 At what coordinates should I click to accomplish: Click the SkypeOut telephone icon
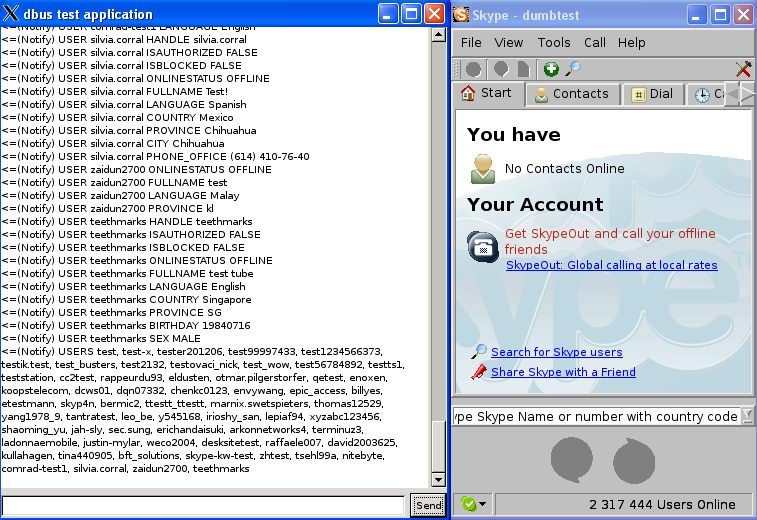coord(483,246)
